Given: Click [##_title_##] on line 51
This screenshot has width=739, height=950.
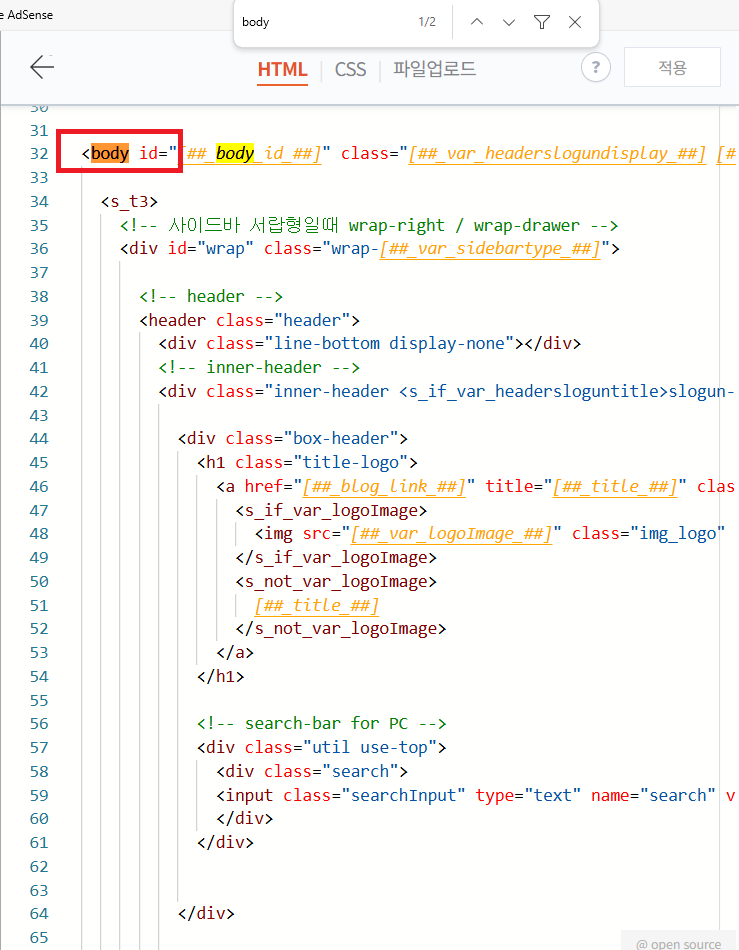Looking at the screenshot, I should [317, 605].
